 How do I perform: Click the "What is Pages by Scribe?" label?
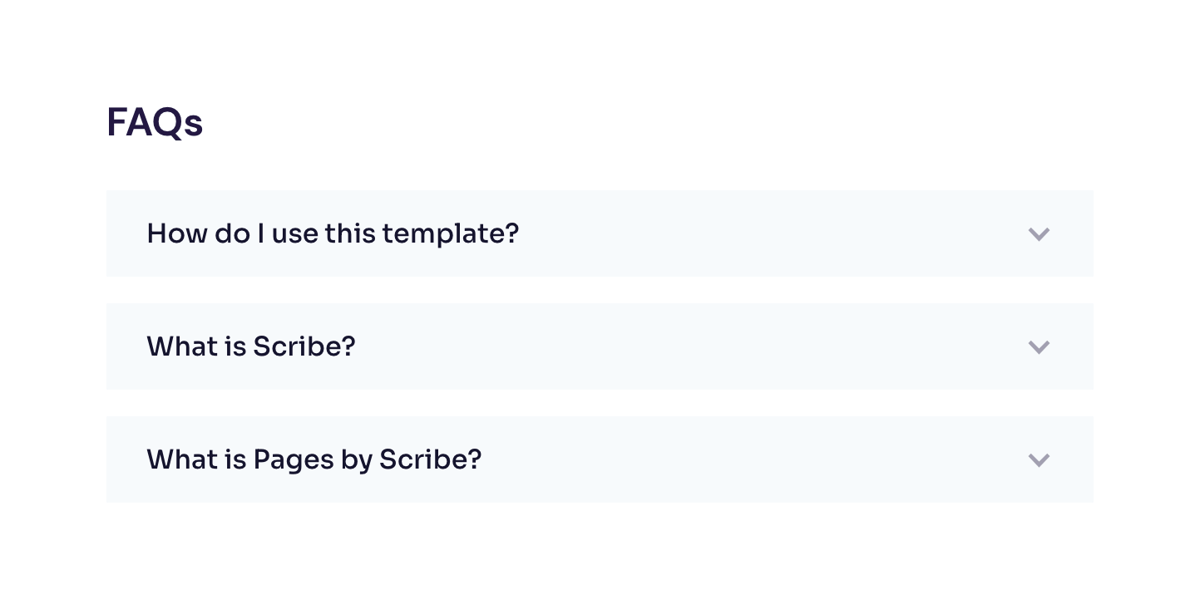(x=314, y=459)
